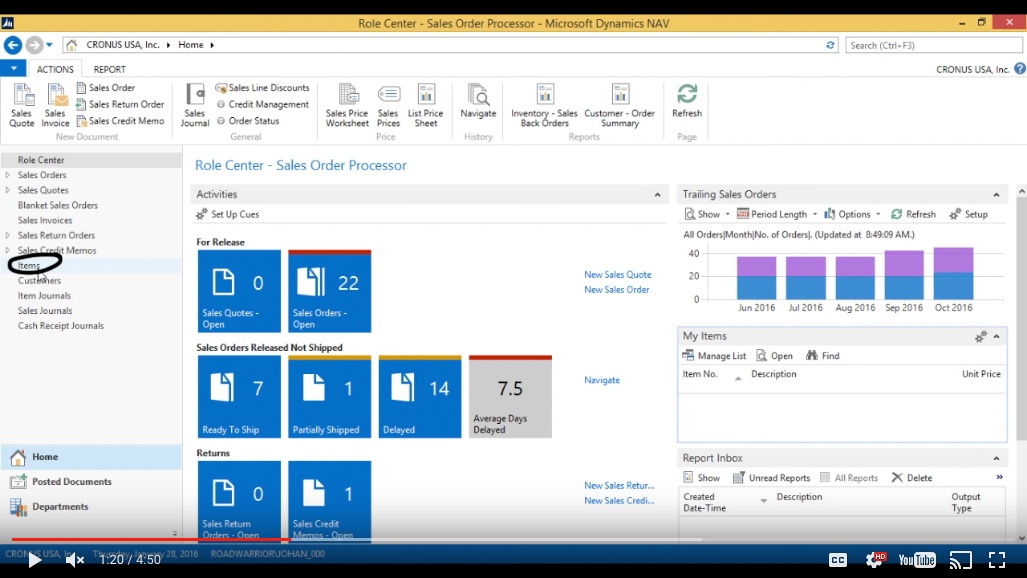Open Credit Management
The width and height of the screenshot is (1027, 578).
click(263, 104)
